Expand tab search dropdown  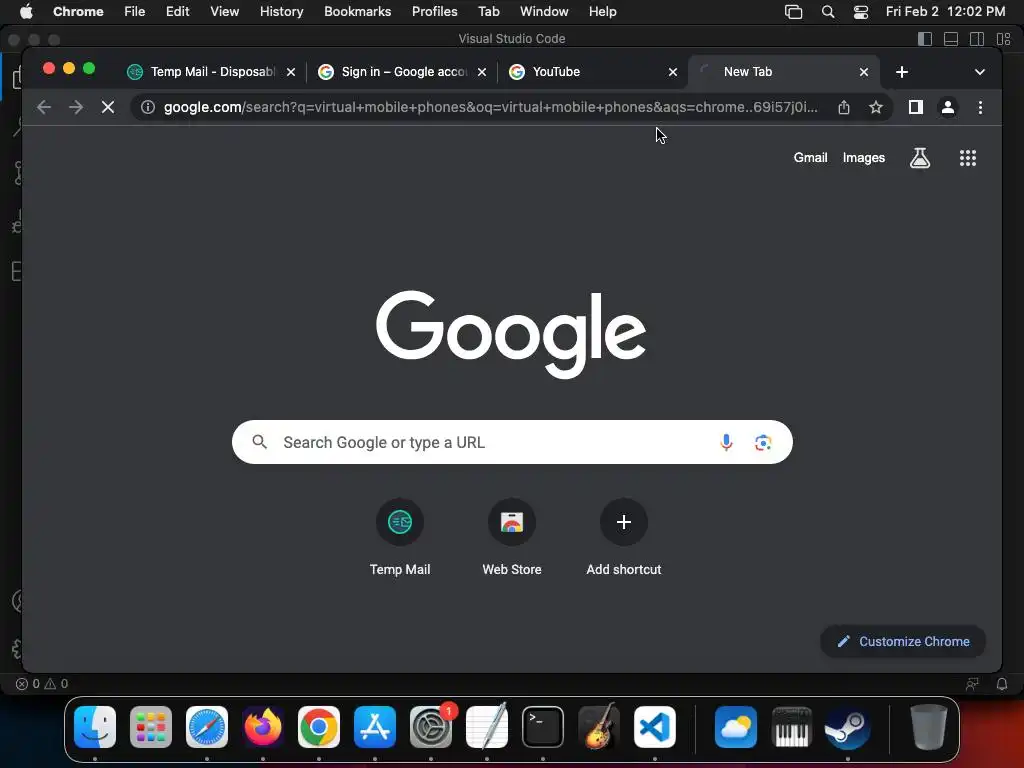click(x=980, y=72)
